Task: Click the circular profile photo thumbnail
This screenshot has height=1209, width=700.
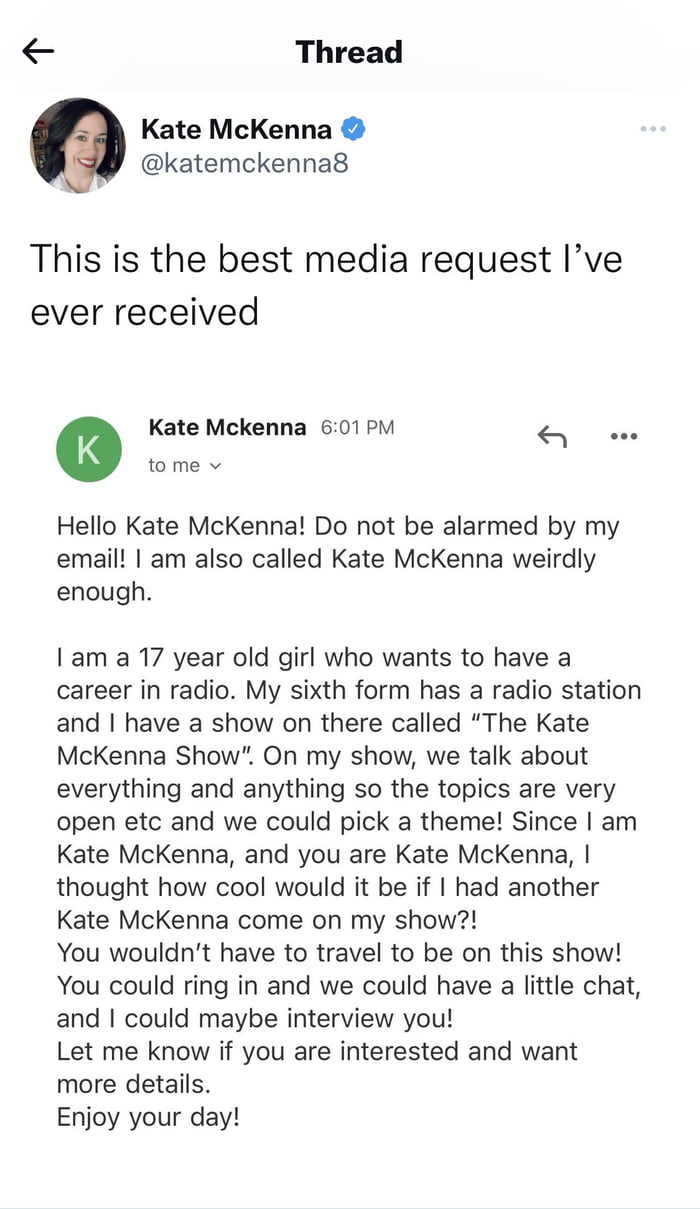Action: tap(77, 144)
